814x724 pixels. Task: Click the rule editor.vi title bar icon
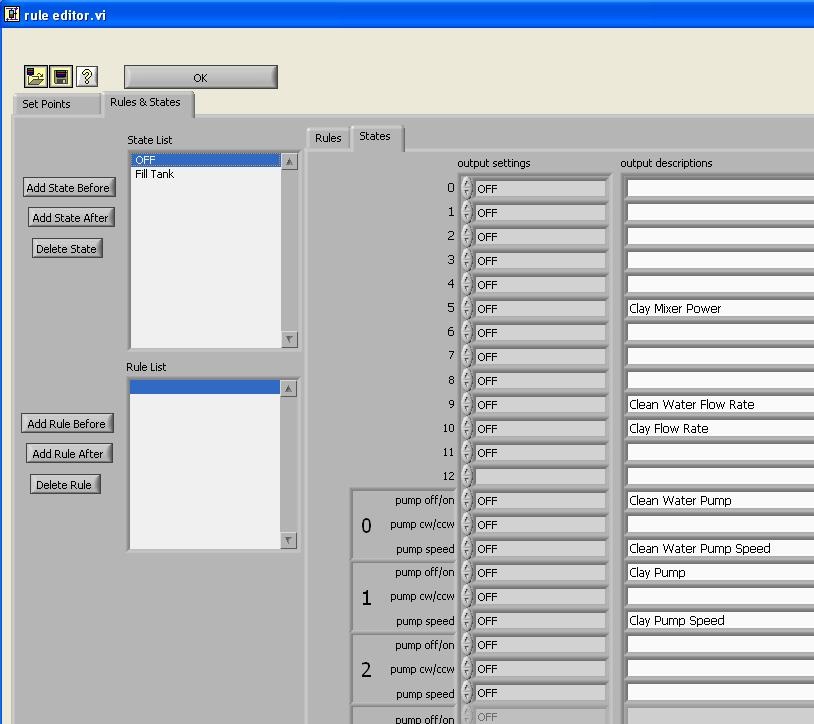pos(11,14)
